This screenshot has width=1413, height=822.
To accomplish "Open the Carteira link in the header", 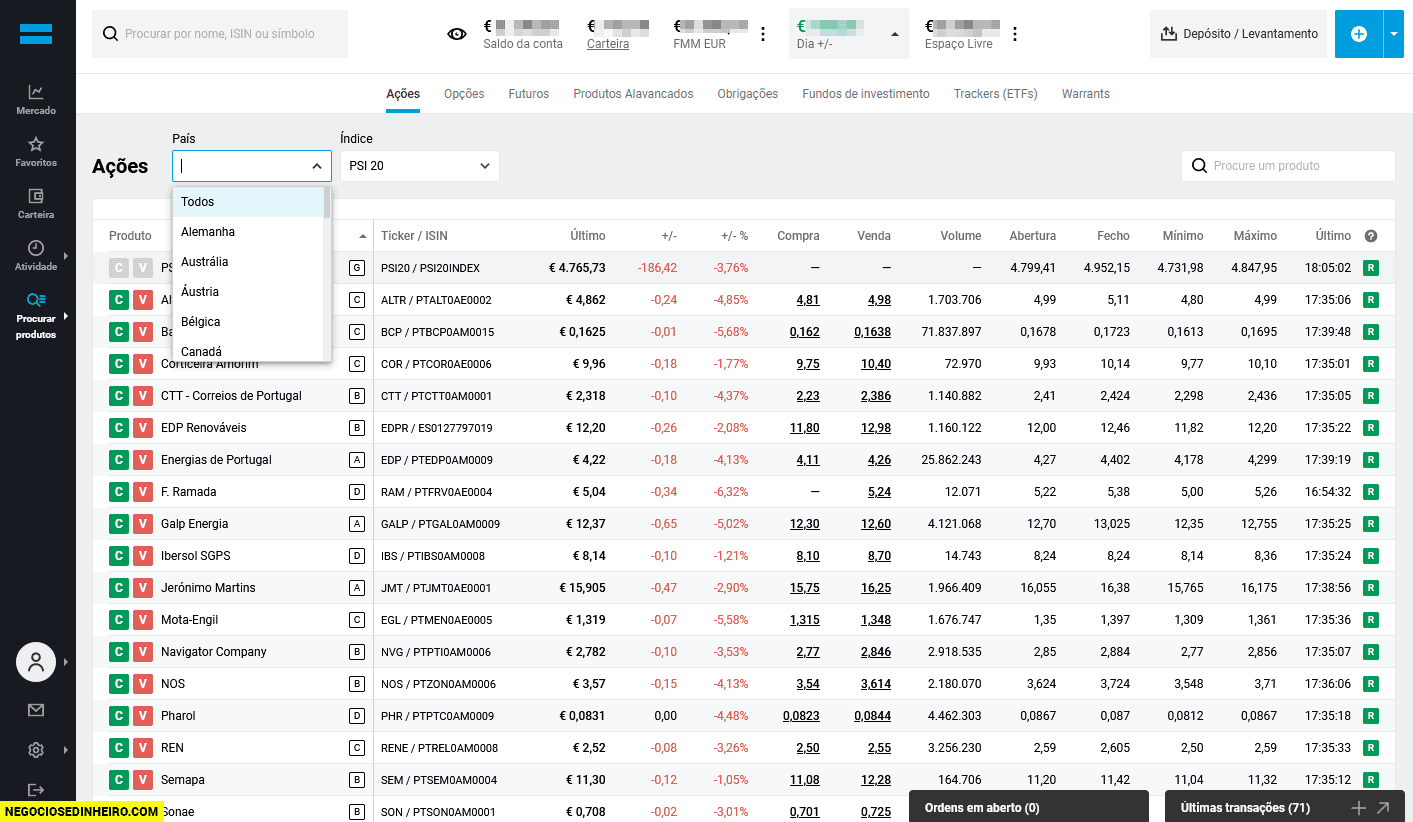I will (x=608, y=44).
